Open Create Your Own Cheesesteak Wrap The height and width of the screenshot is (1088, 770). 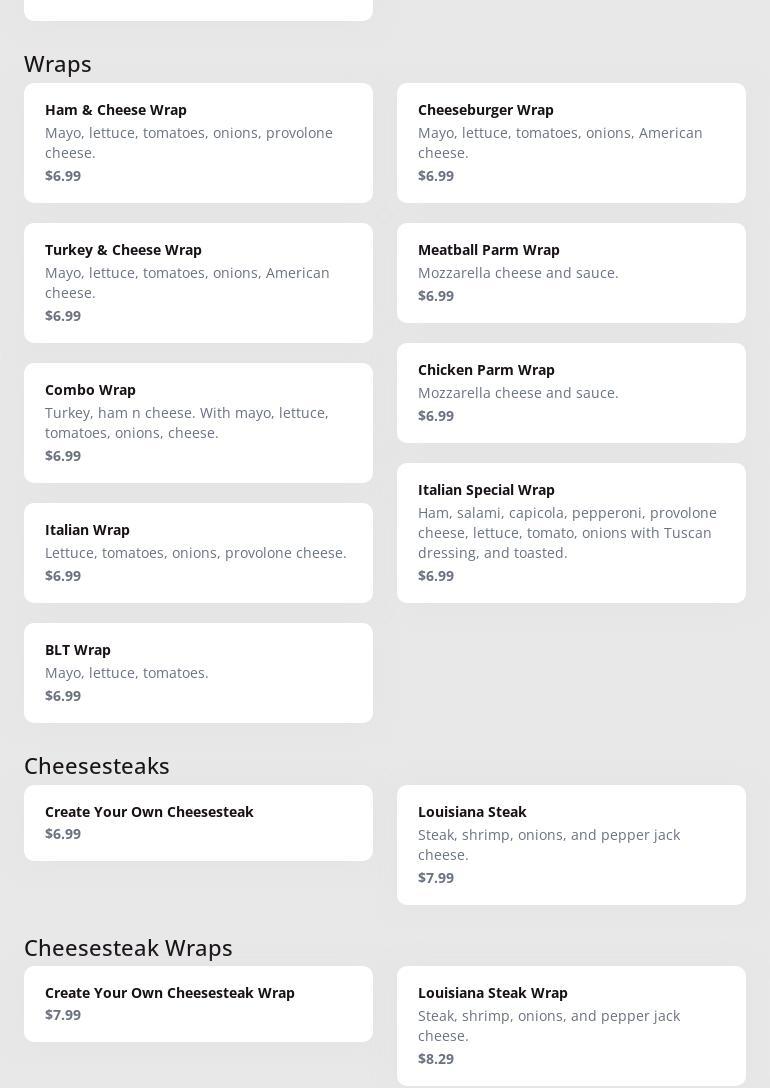198,1003
